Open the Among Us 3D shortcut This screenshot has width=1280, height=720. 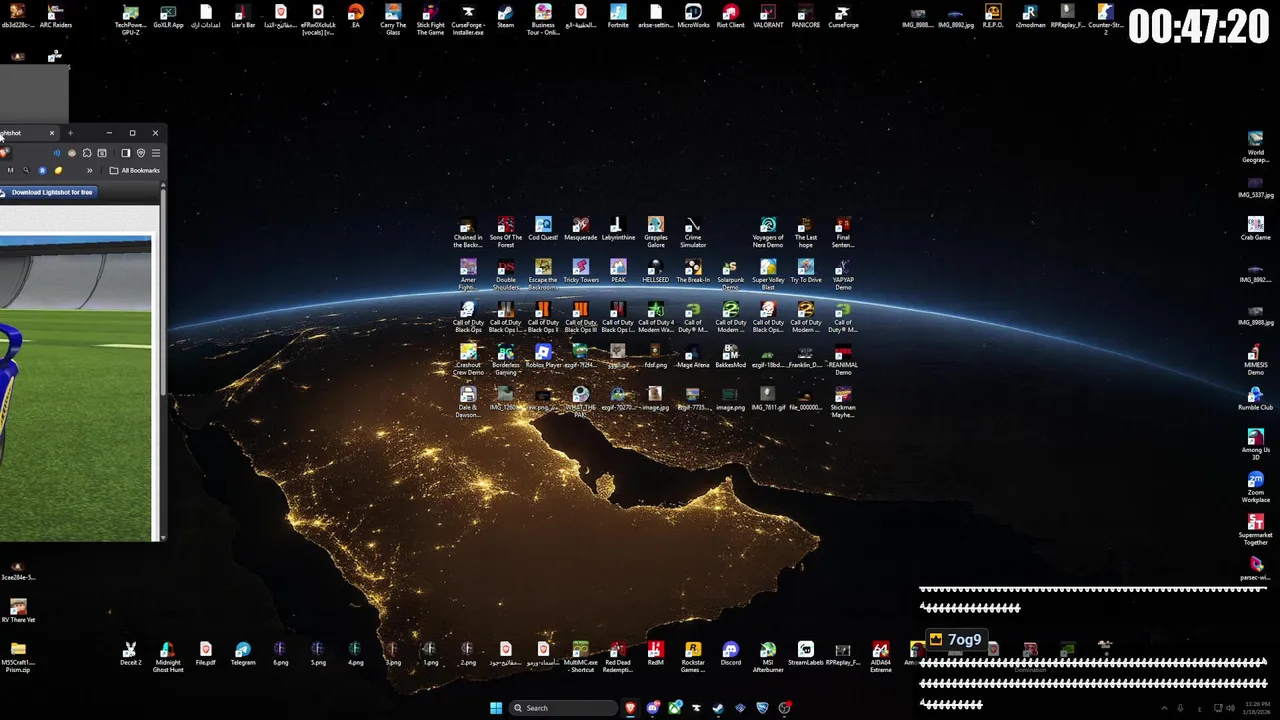[x=1255, y=444]
